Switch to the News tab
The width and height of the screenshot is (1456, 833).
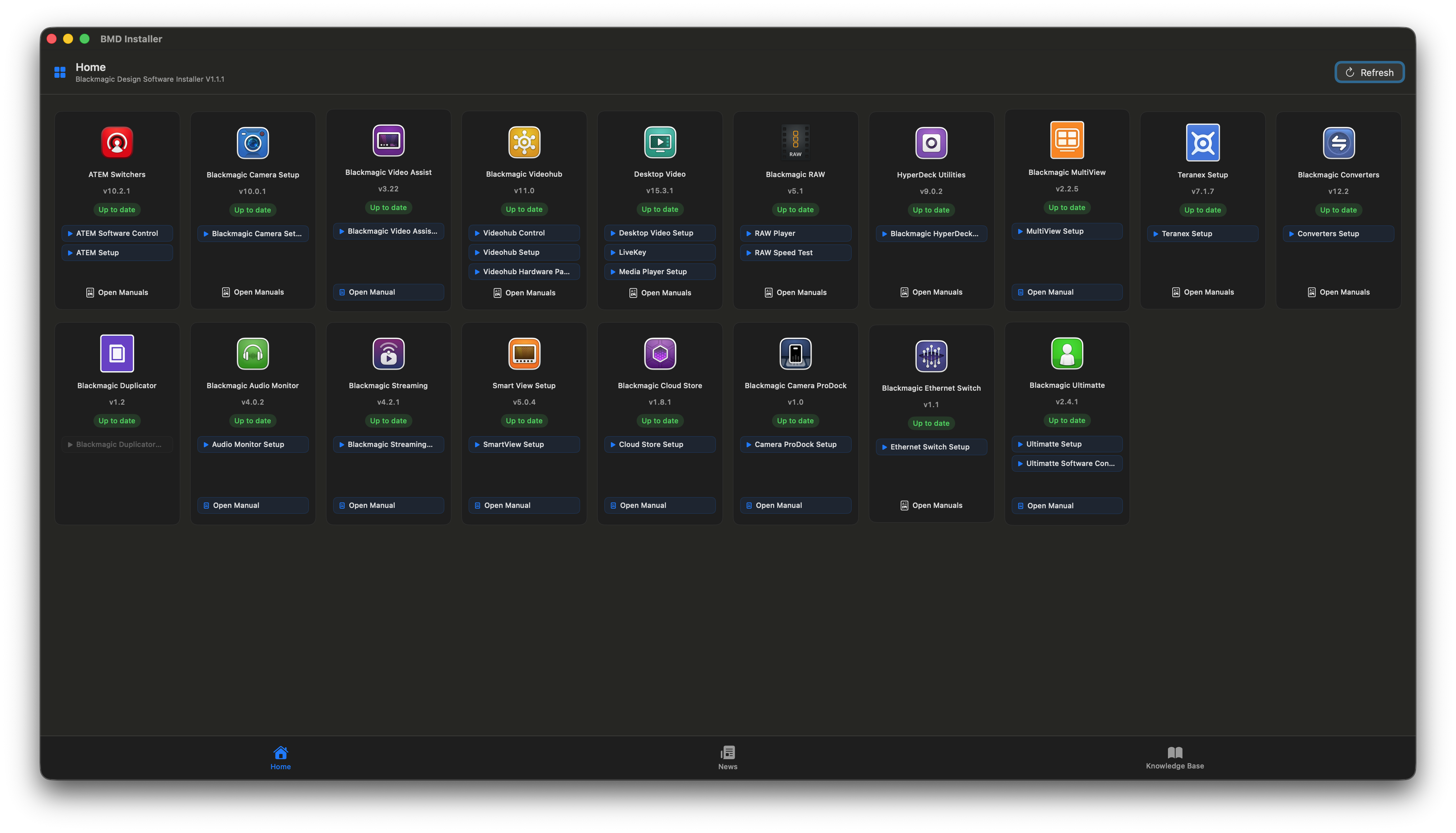coord(727,757)
